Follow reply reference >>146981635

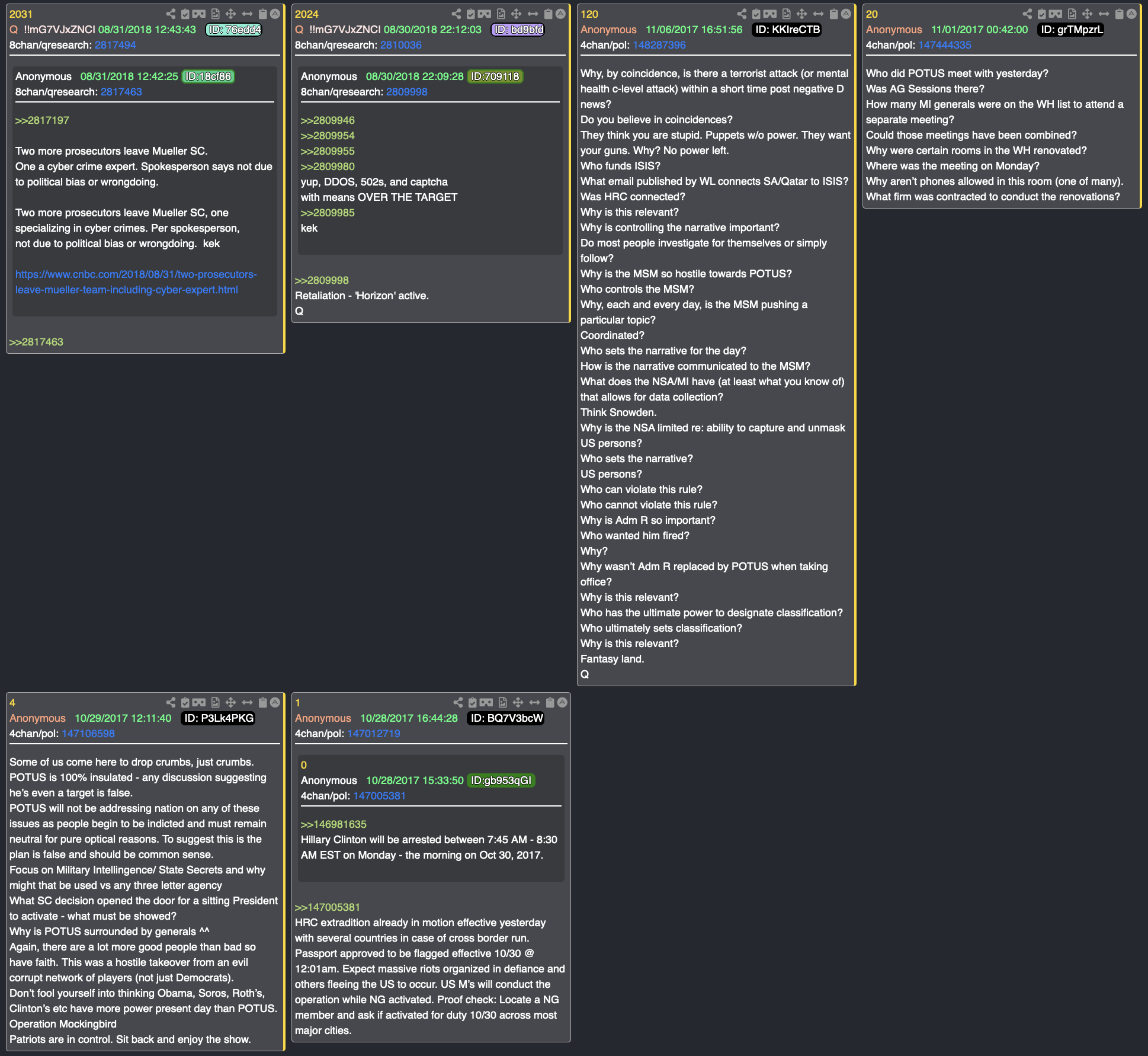tap(334, 824)
